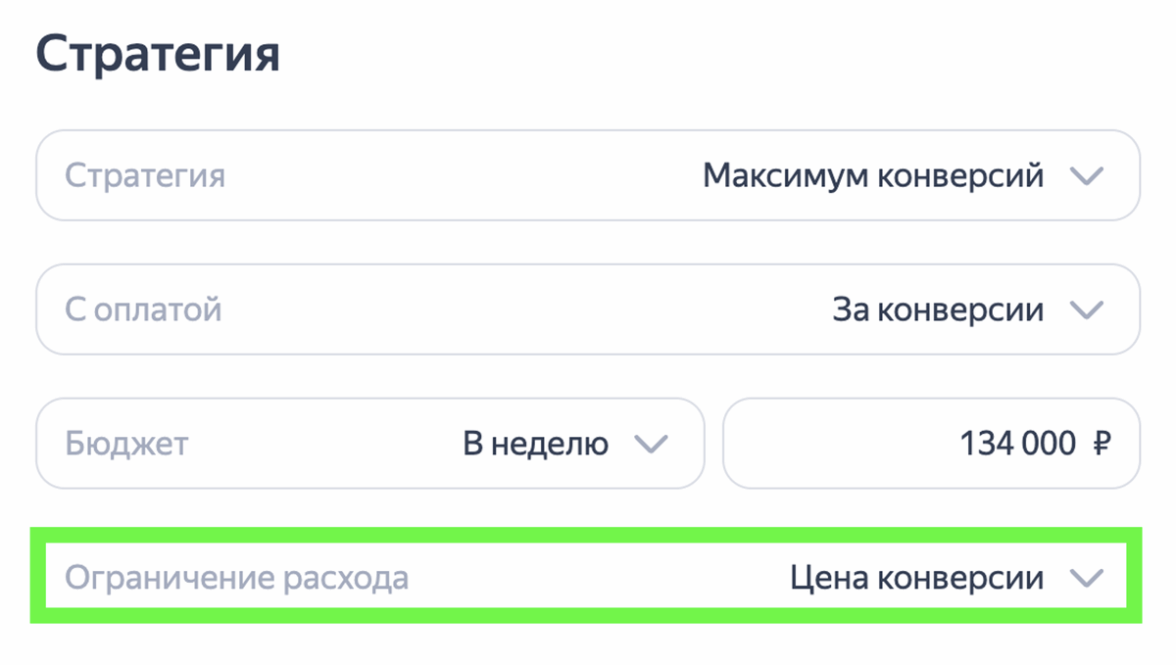Click the chevron next to Цена конверсии

pyautogui.click(x=1086, y=578)
